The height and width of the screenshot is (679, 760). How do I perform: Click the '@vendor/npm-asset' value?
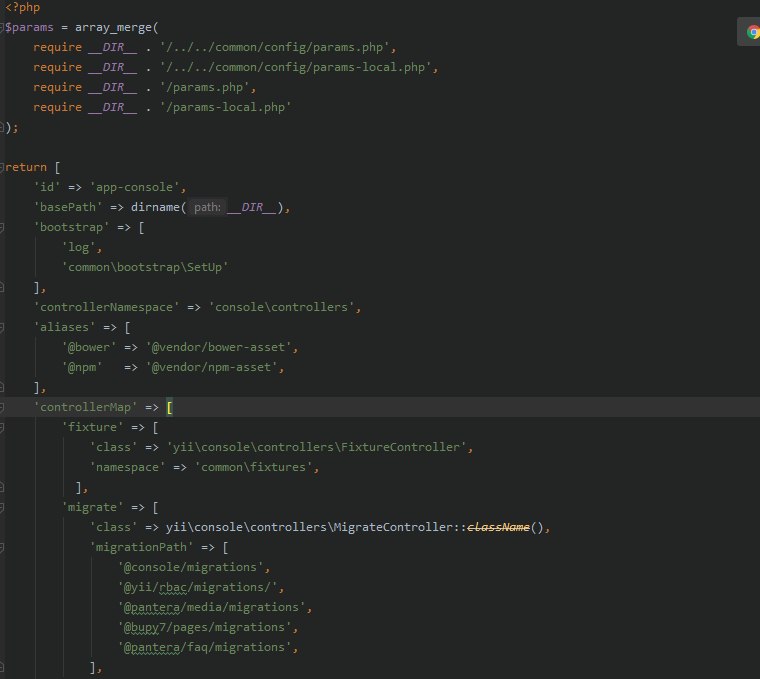pyautogui.click(x=211, y=367)
